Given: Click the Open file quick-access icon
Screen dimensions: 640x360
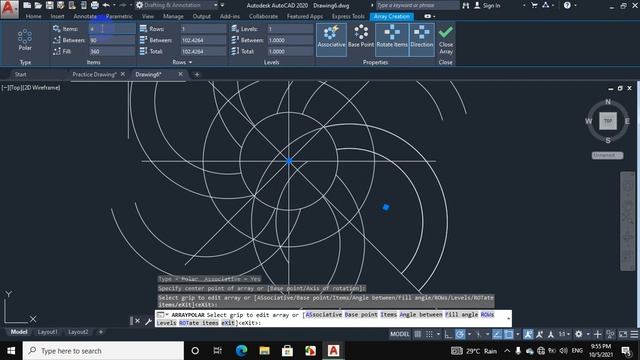Looking at the screenshot, I should click(x=38, y=5).
